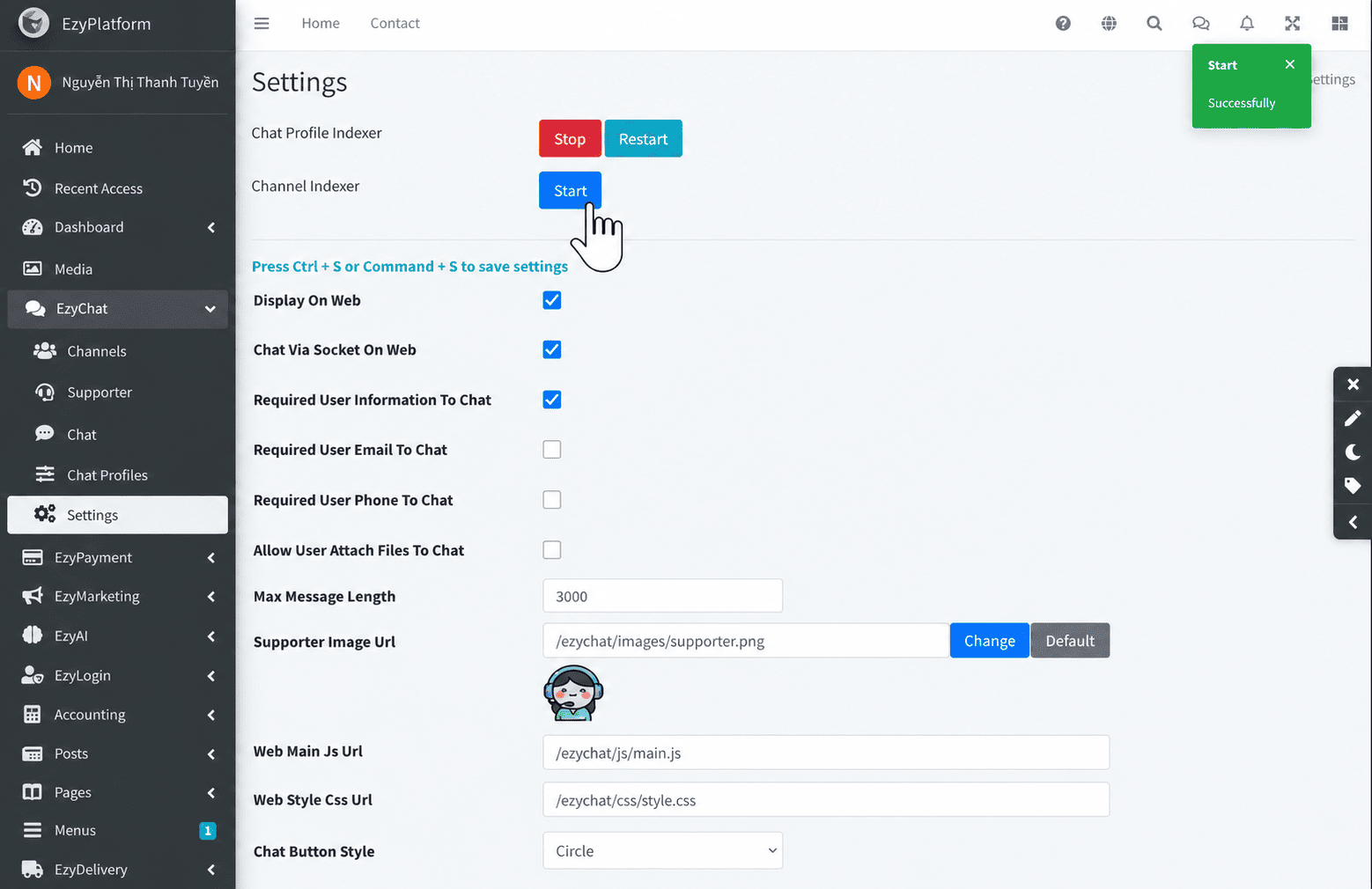
Task: Uncheck Display On Web checkbox
Action: [x=552, y=300]
